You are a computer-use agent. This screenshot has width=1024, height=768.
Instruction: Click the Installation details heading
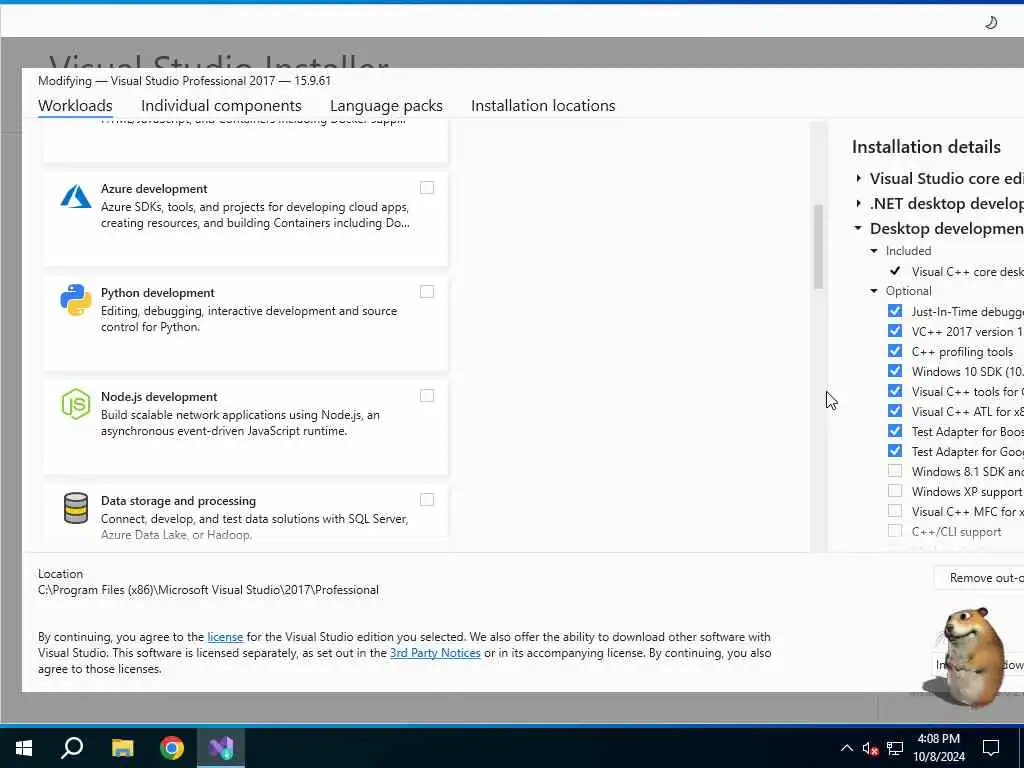tap(926, 147)
